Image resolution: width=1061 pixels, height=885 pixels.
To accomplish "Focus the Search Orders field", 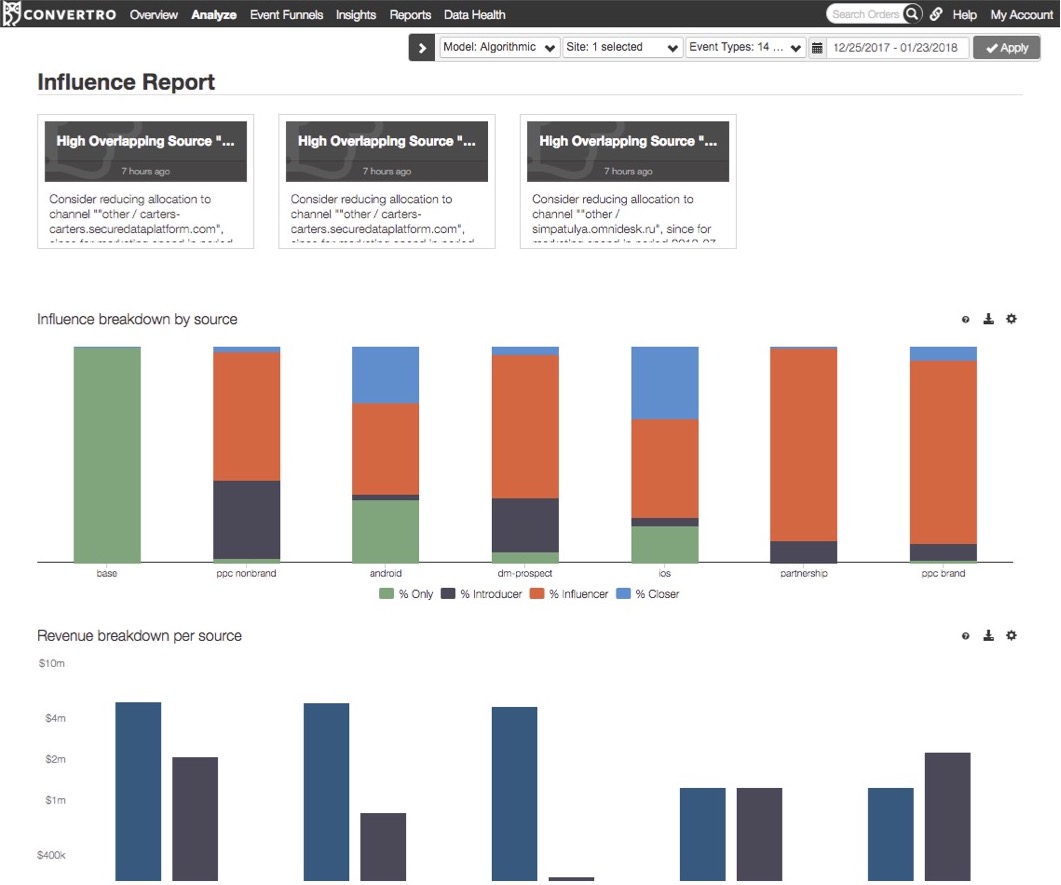I will tap(866, 14).
